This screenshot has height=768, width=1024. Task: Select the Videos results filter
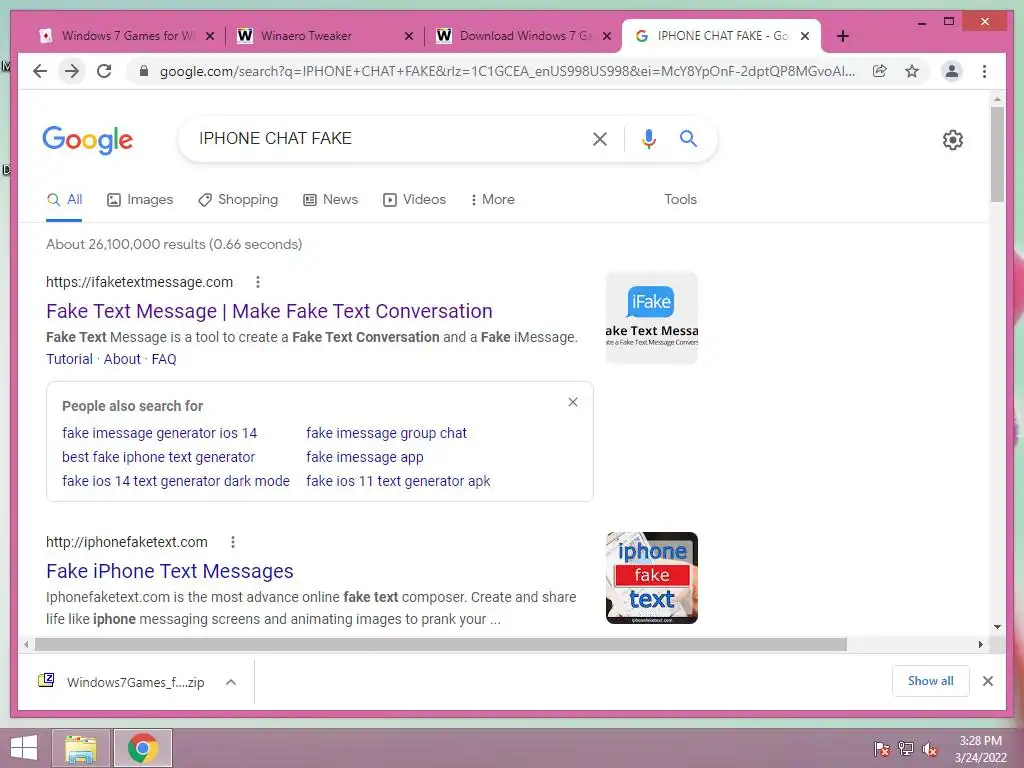414,199
